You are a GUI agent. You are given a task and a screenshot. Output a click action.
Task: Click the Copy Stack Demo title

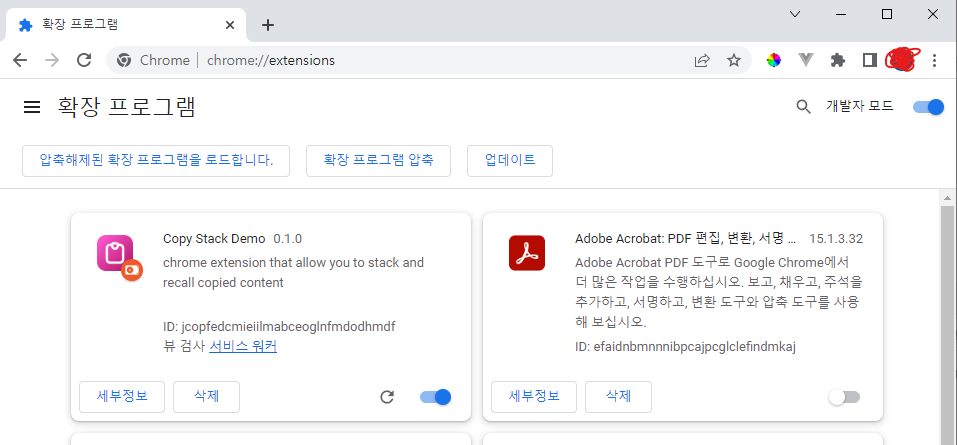[214, 238]
